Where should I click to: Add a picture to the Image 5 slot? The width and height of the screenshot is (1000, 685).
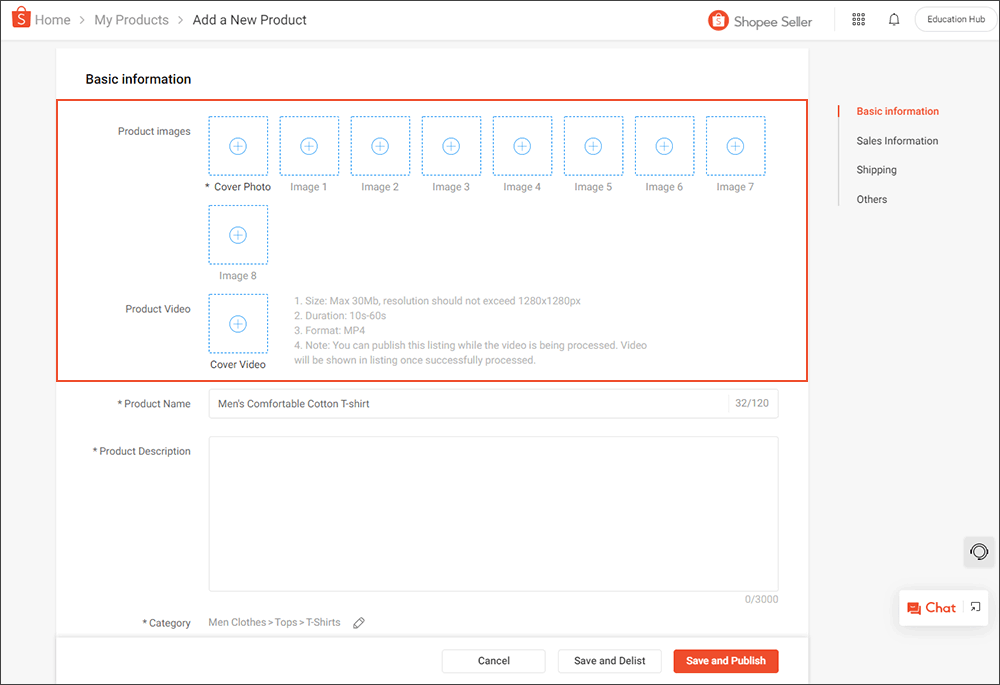pyautogui.click(x=593, y=145)
